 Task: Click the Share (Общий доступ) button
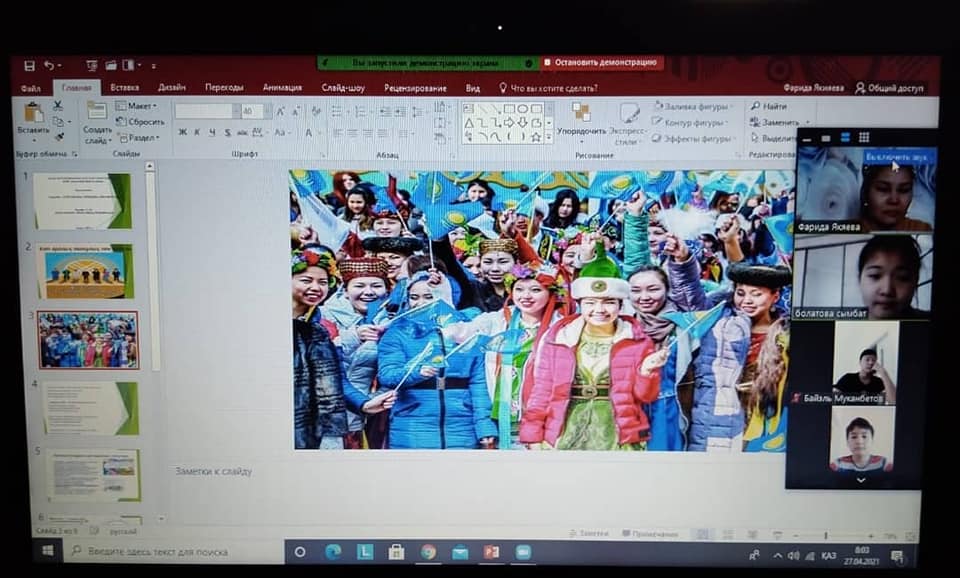click(x=889, y=88)
